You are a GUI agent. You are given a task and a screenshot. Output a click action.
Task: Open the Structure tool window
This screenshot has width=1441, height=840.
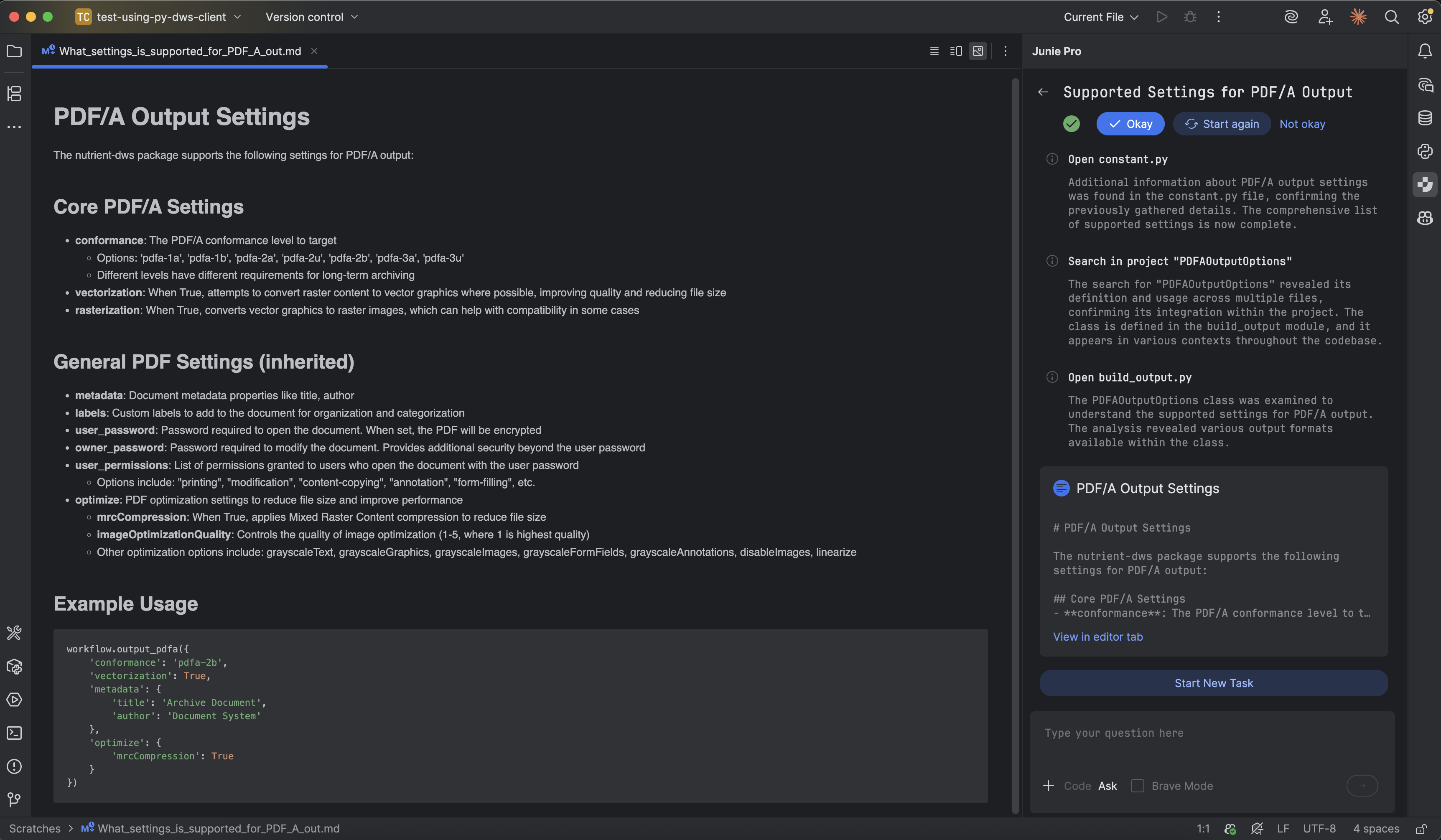14,94
